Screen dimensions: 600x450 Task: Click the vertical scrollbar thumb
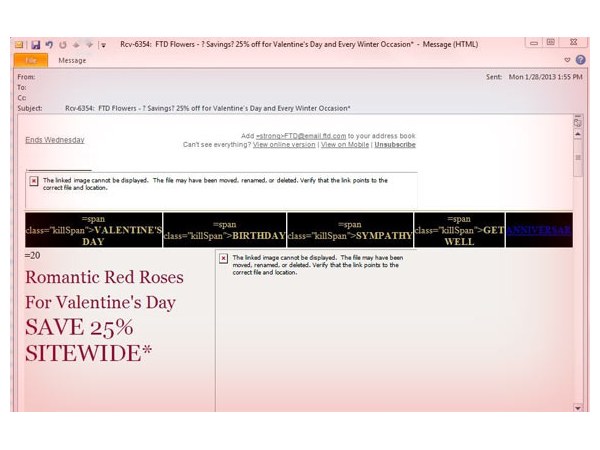[x=578, y=158]
